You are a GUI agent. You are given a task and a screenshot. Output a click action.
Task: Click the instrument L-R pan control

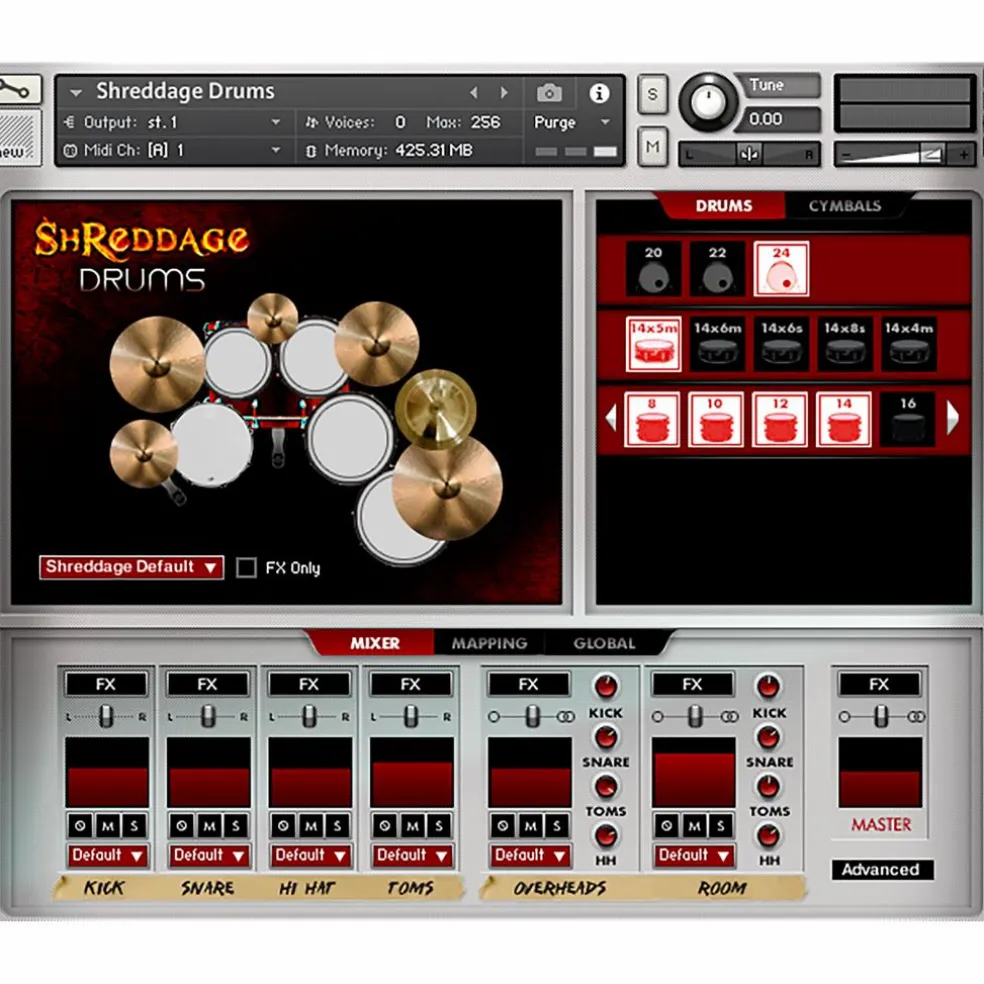pos(749,154)
